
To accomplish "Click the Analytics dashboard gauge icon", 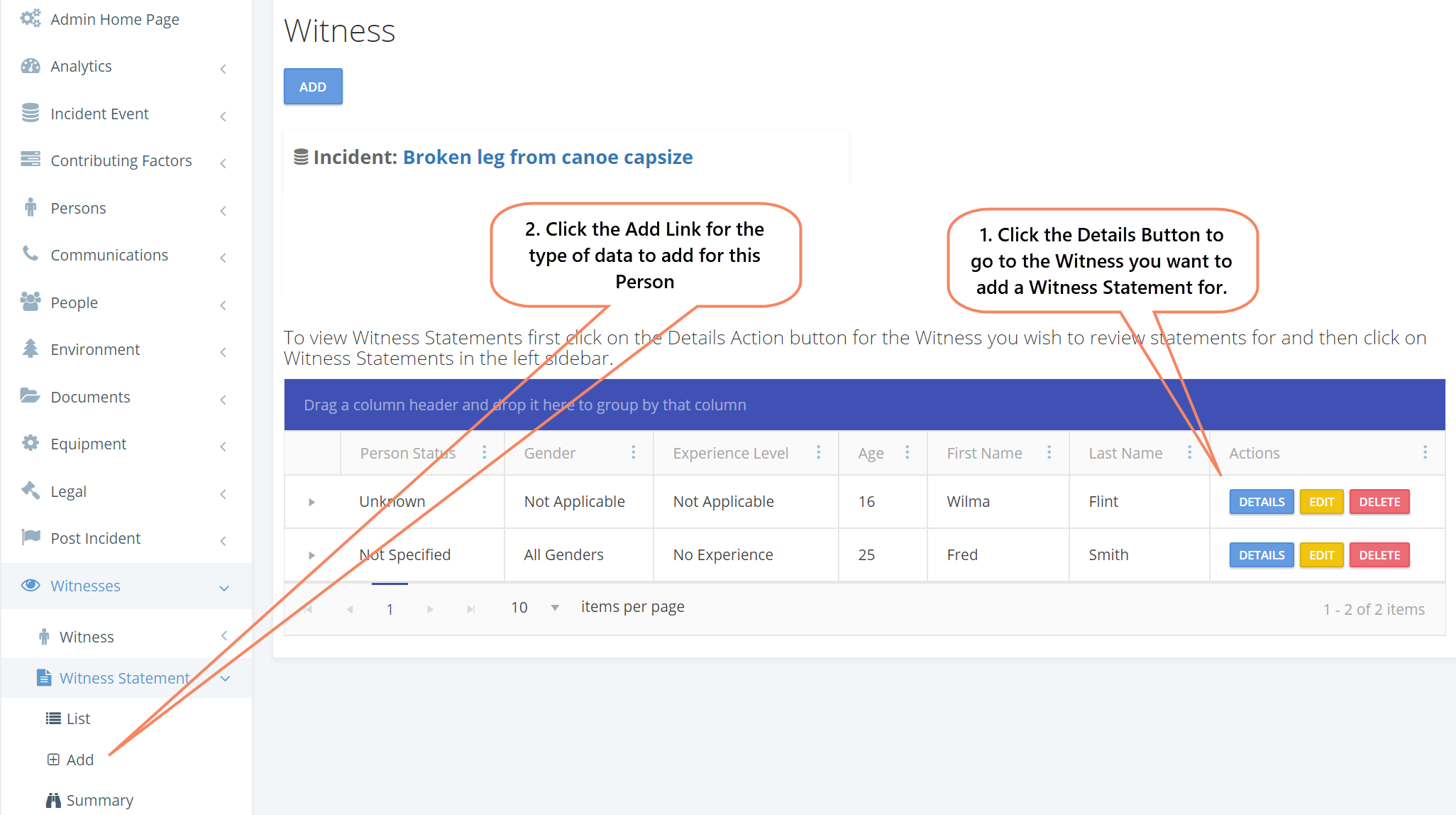I will tap(31, 66).
